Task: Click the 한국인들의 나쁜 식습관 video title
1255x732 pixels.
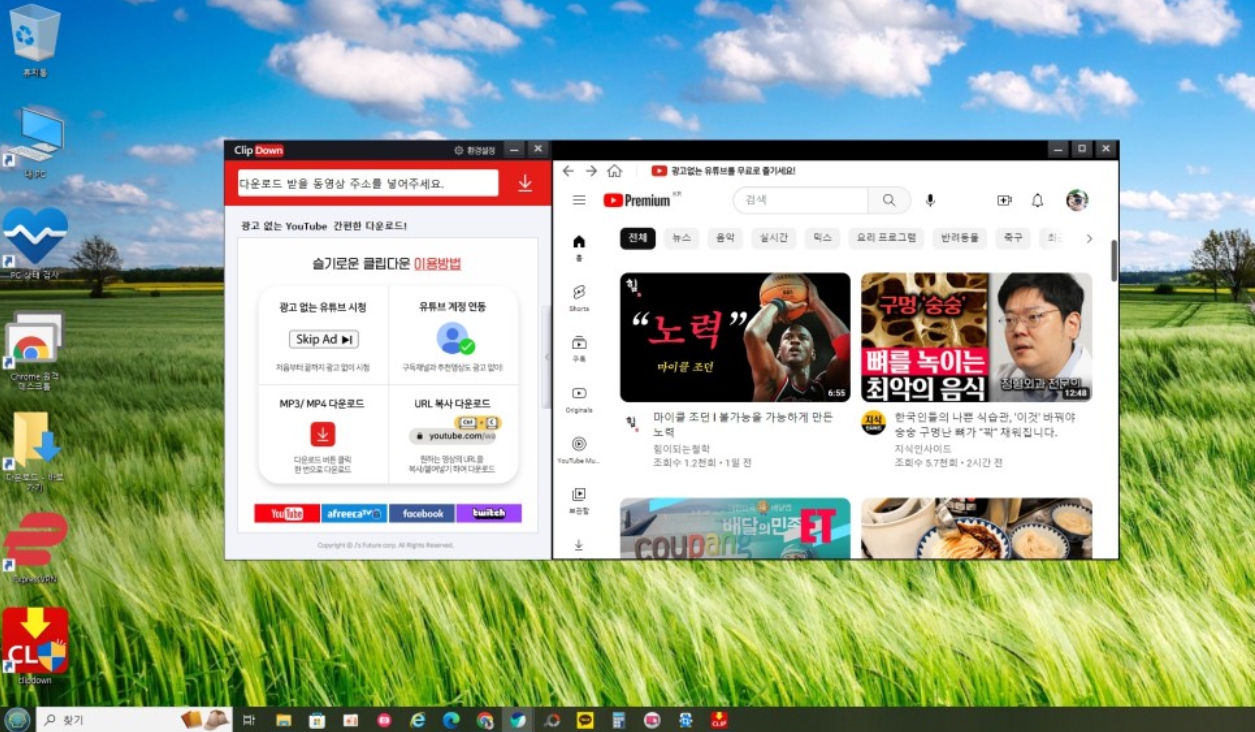Action: pyautogui.click(x=985, y=425)
